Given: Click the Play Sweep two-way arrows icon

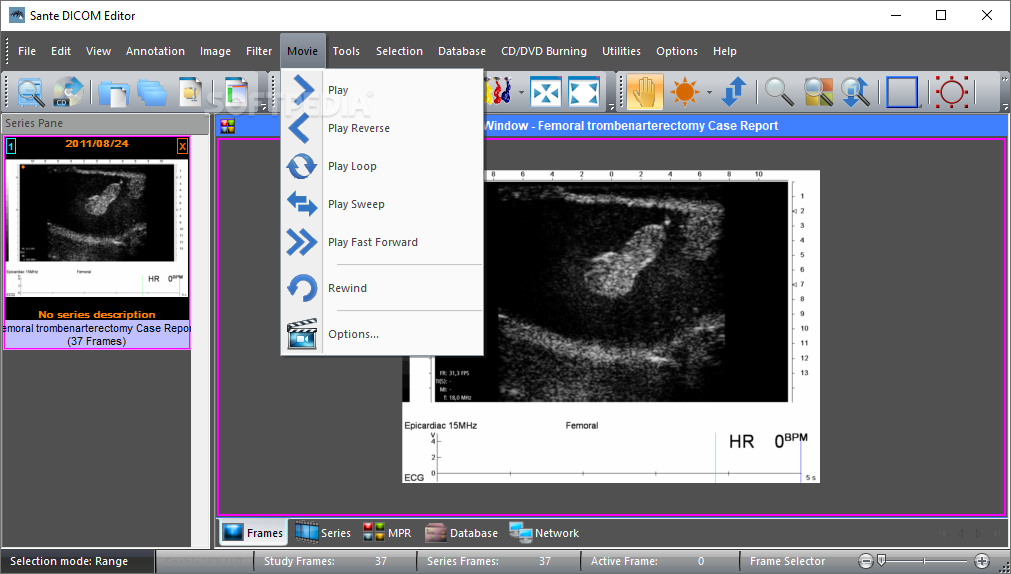Looking at the screenshot, I should [x=302, y=204].
